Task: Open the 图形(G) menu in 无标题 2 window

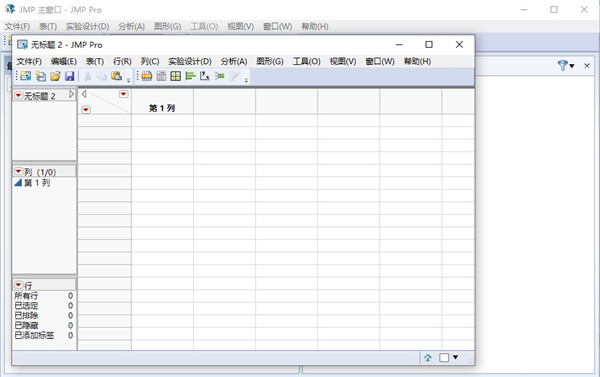Action: coord(270,62)
